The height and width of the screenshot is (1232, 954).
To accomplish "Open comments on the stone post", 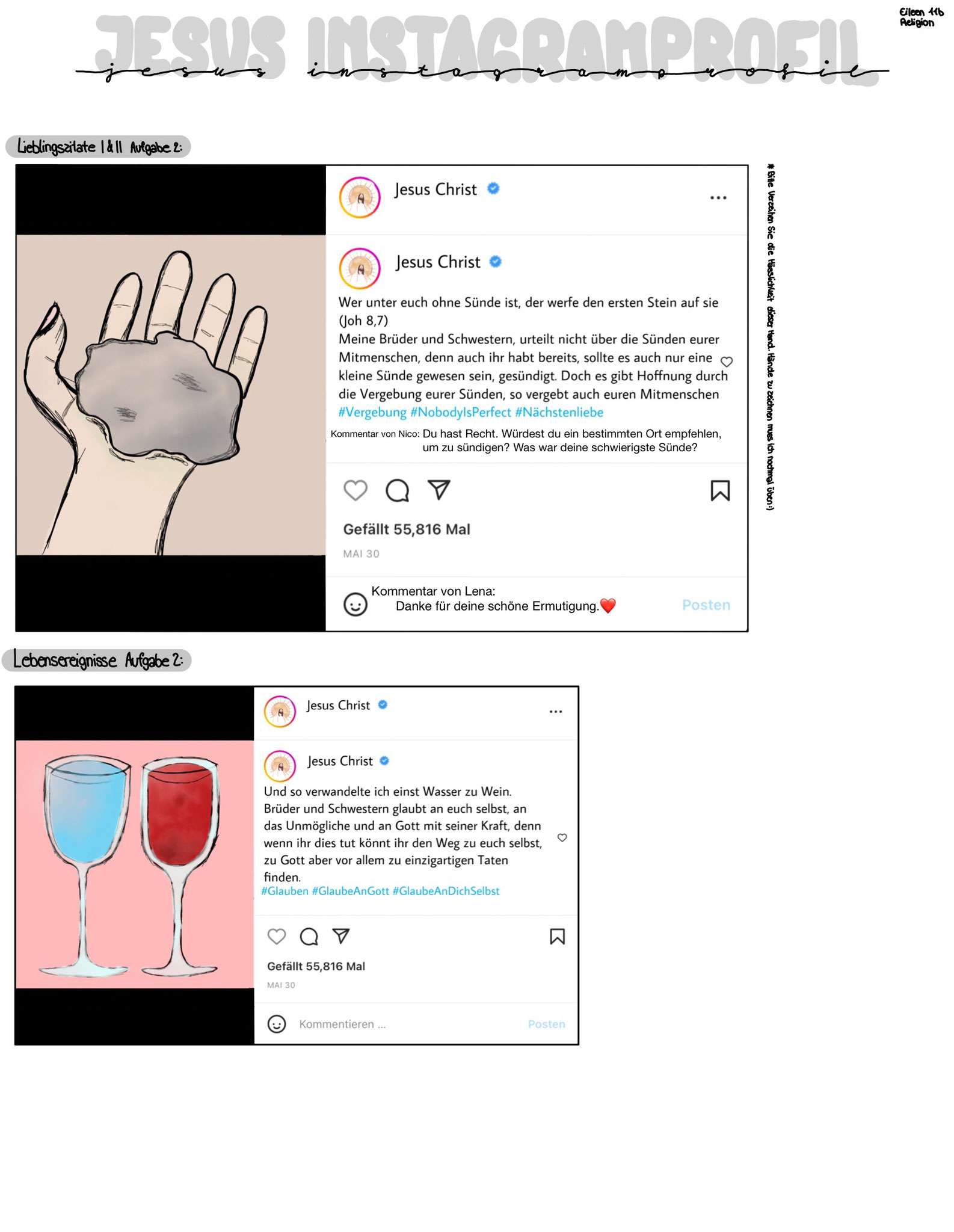I will pos(397,490).
